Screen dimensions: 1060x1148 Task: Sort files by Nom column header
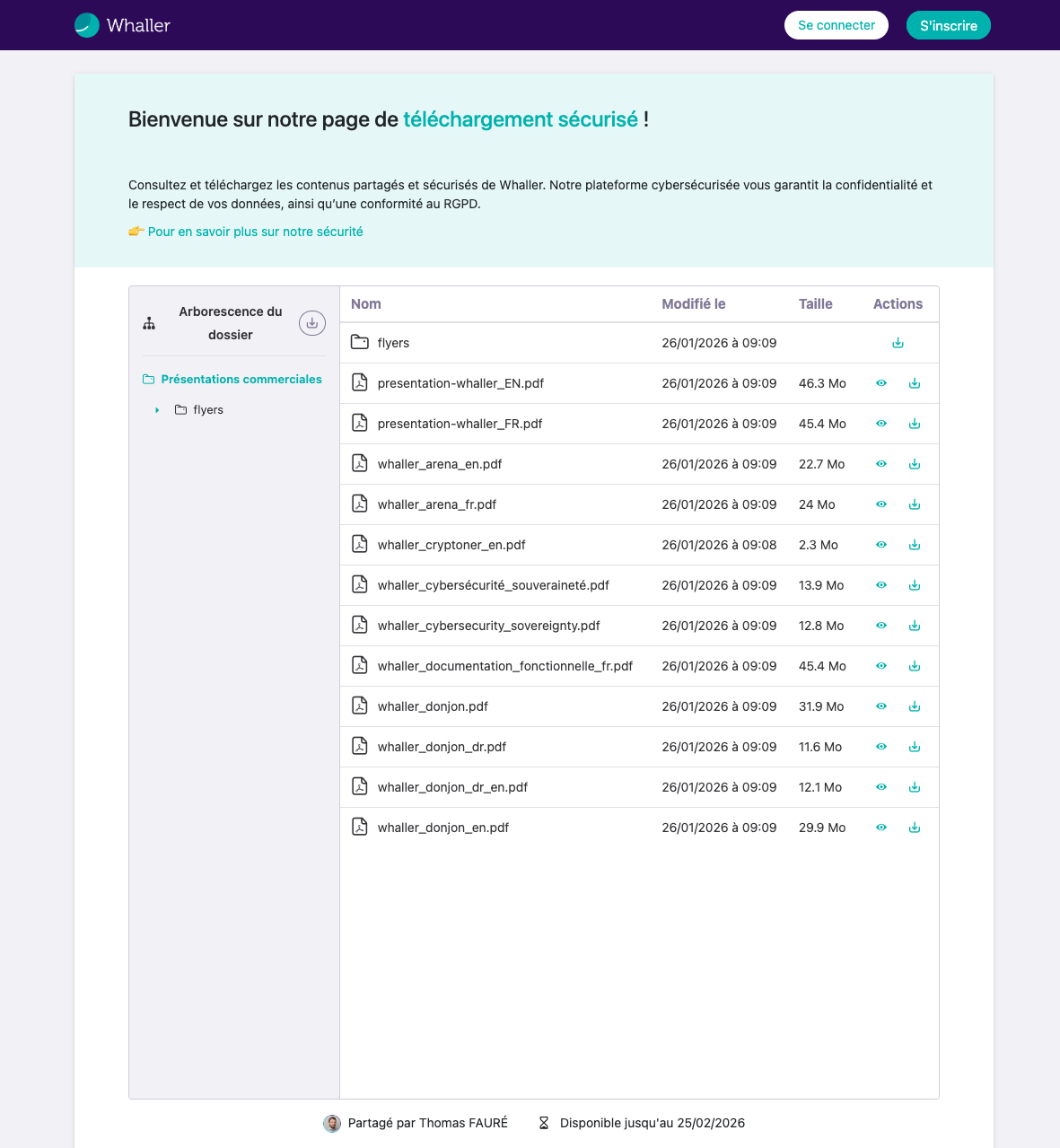tap(366, 304)
